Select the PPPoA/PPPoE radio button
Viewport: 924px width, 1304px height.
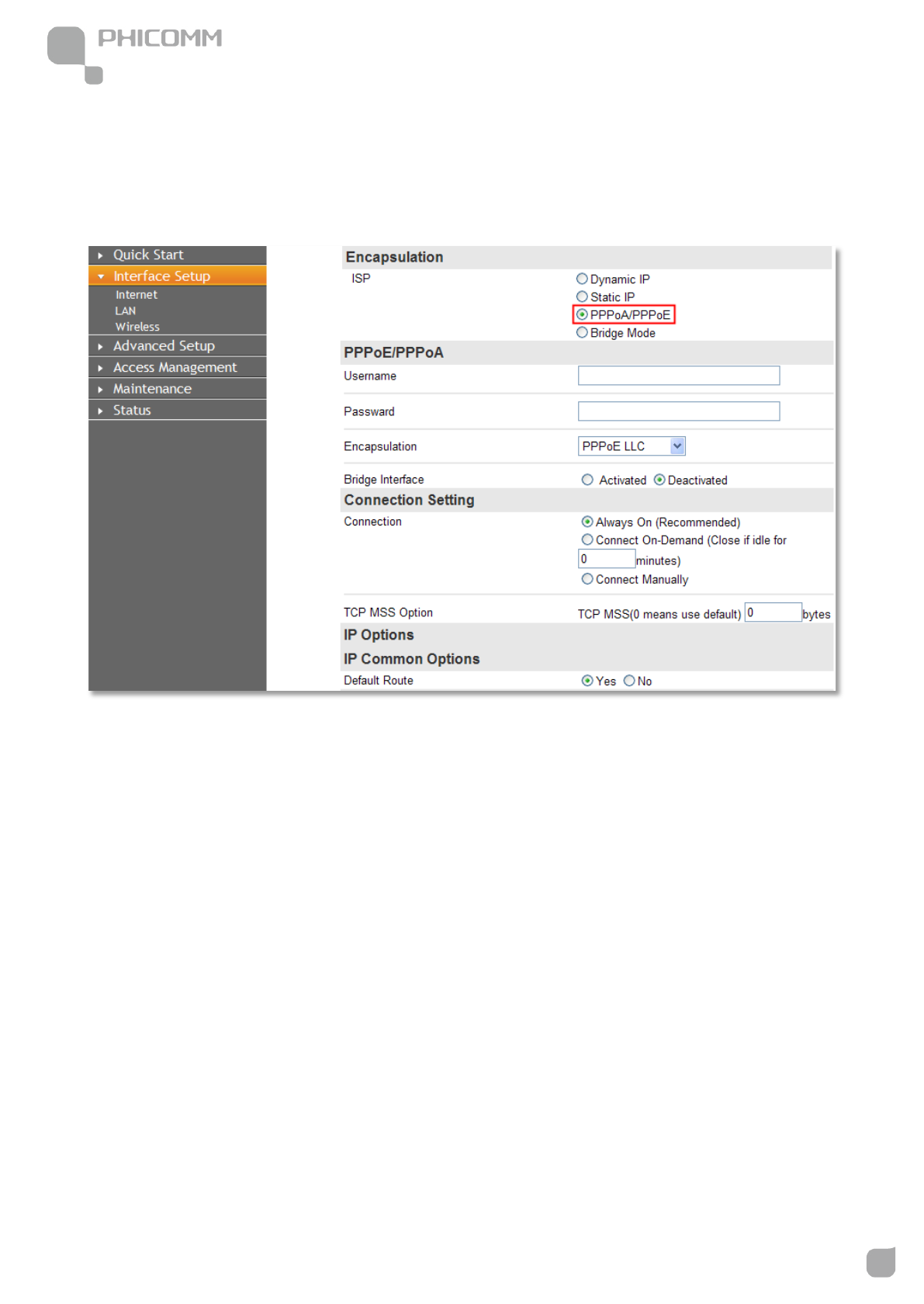click(x=582, y=314)
